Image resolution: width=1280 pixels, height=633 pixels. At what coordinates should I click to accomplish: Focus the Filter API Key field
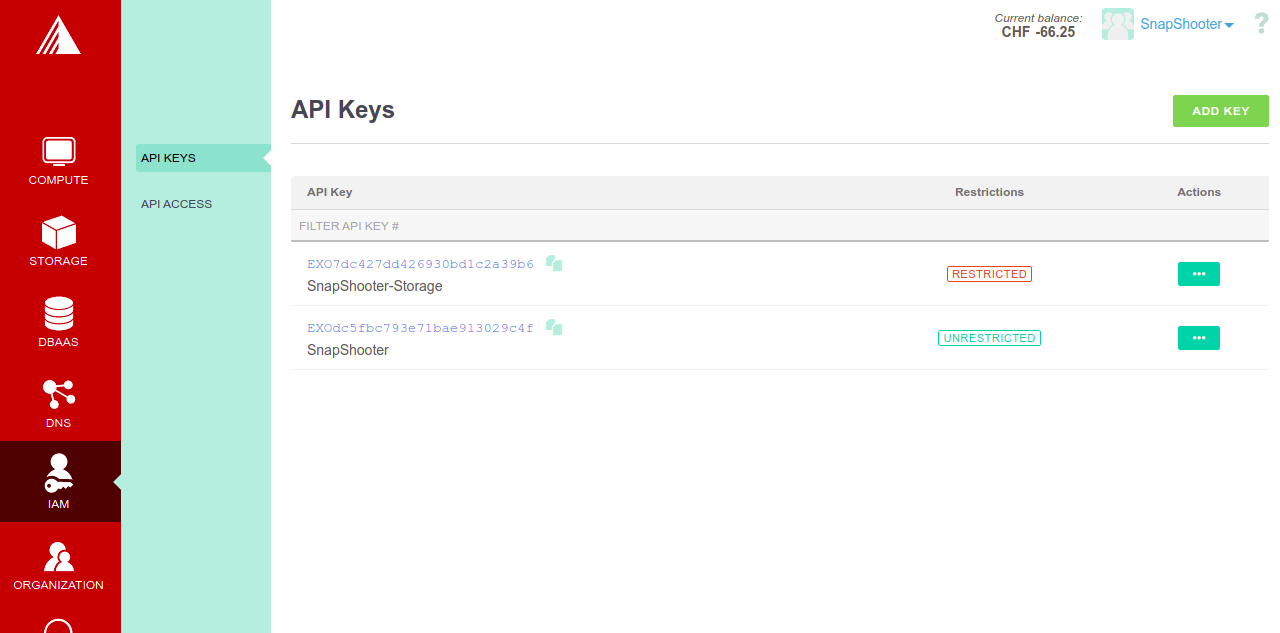pos(600,226)
